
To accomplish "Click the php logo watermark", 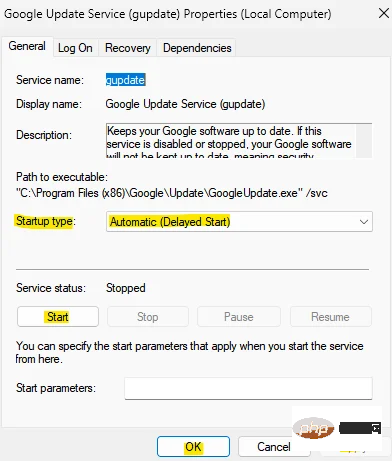I will tap(313, 428).
